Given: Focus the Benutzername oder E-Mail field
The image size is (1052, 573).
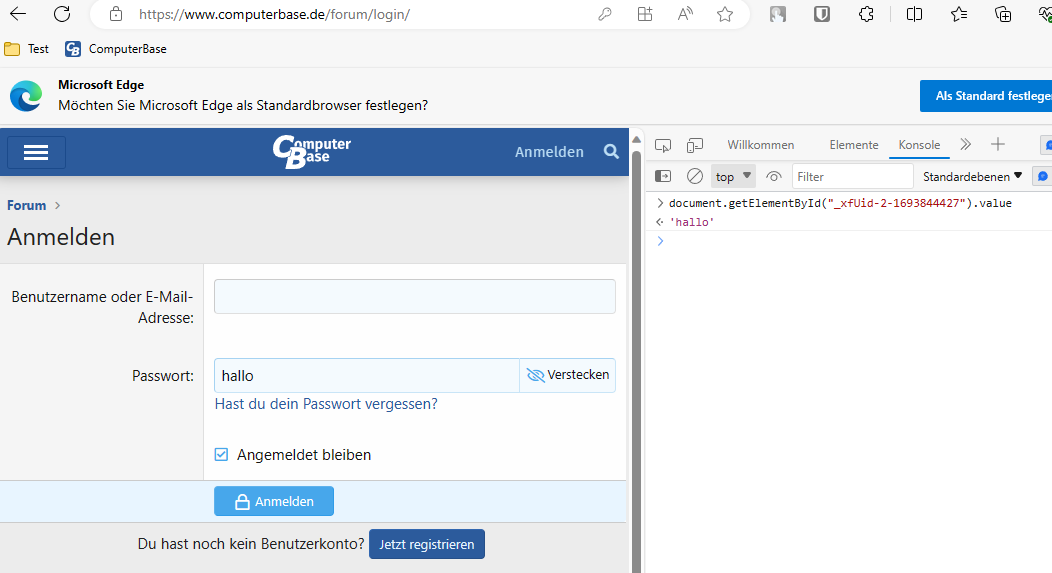Looking at the screenshot, I should pyautogui.click(x=415, y=297).
